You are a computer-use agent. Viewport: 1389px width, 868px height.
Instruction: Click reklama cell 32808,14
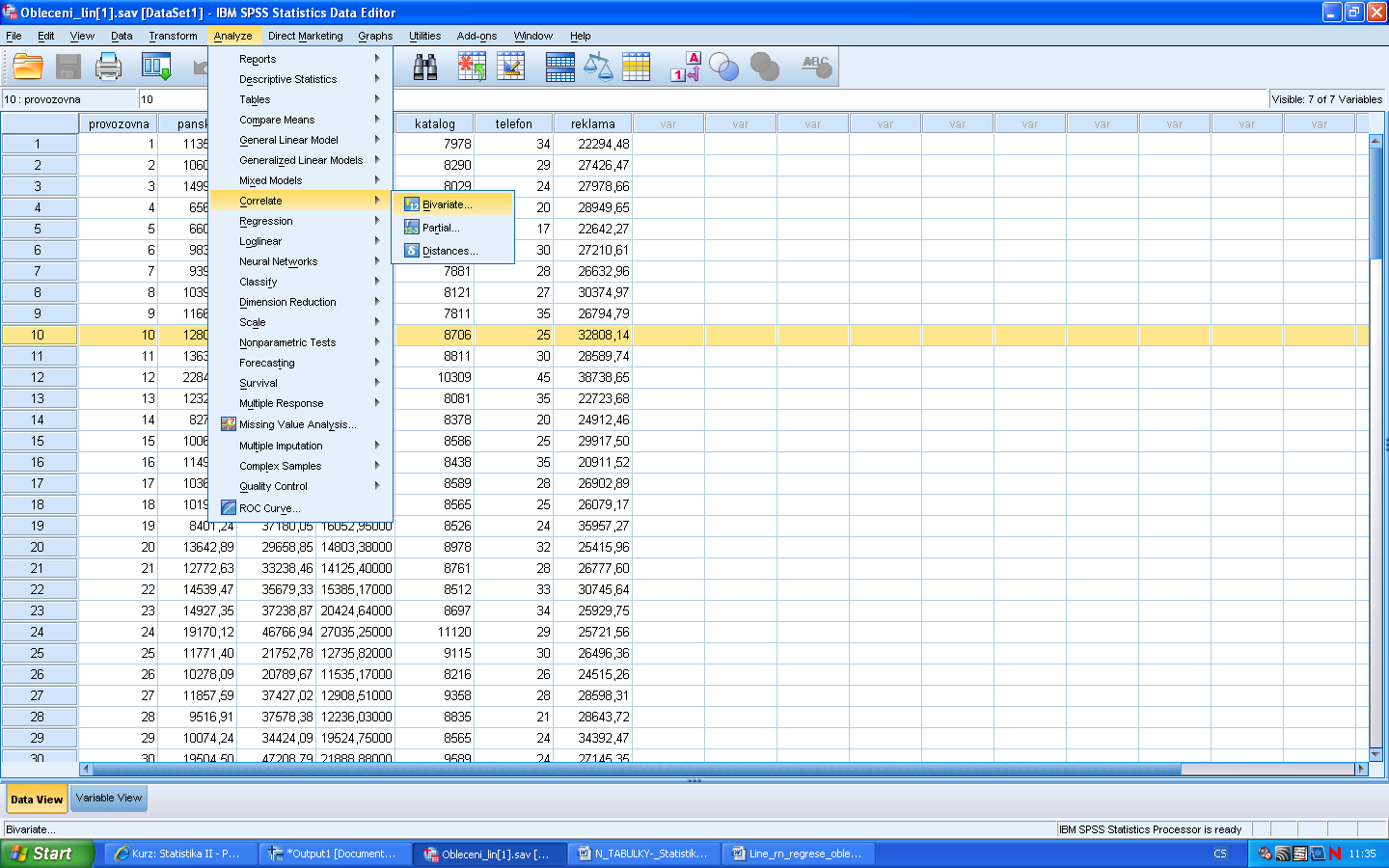[593, 335]
